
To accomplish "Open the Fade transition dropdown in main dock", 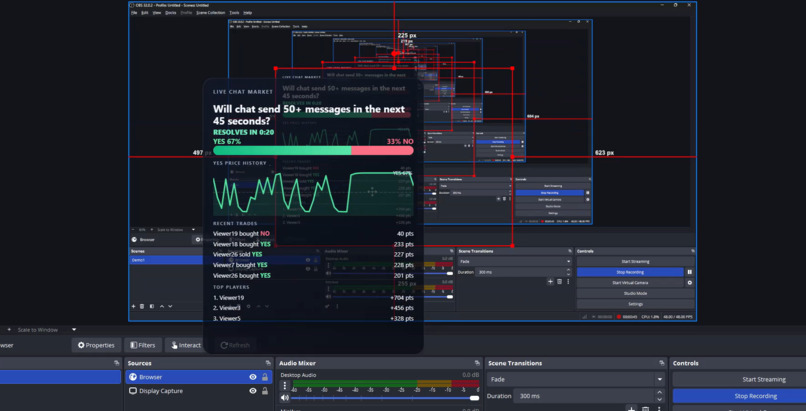I will (576, 380).
